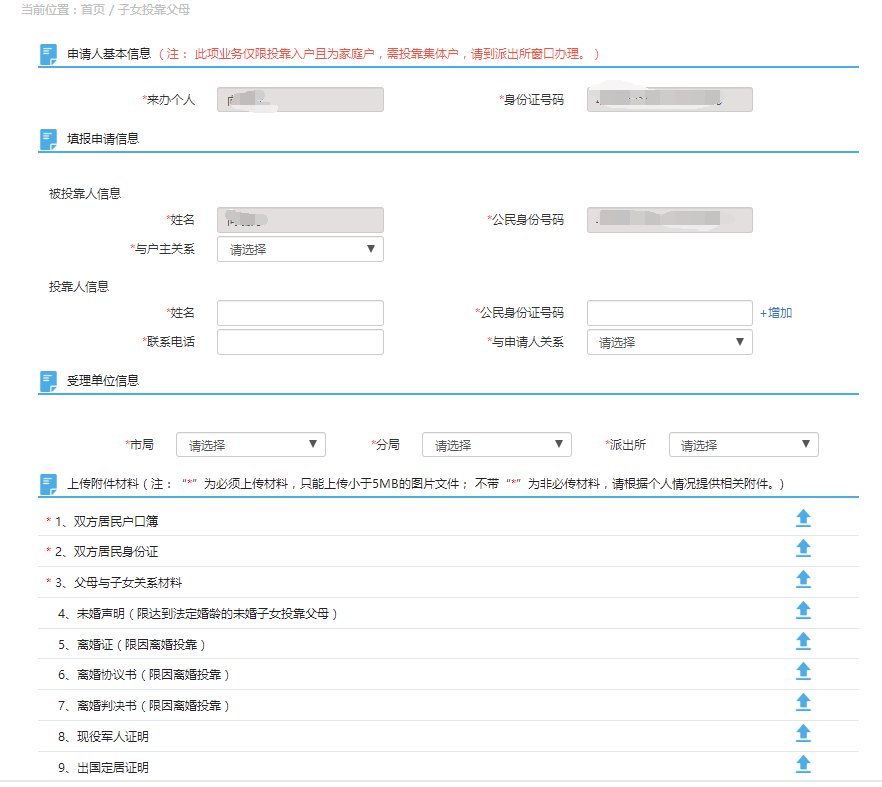
Task: Upload the 离婚协议书 file
Action: [802, 672]
